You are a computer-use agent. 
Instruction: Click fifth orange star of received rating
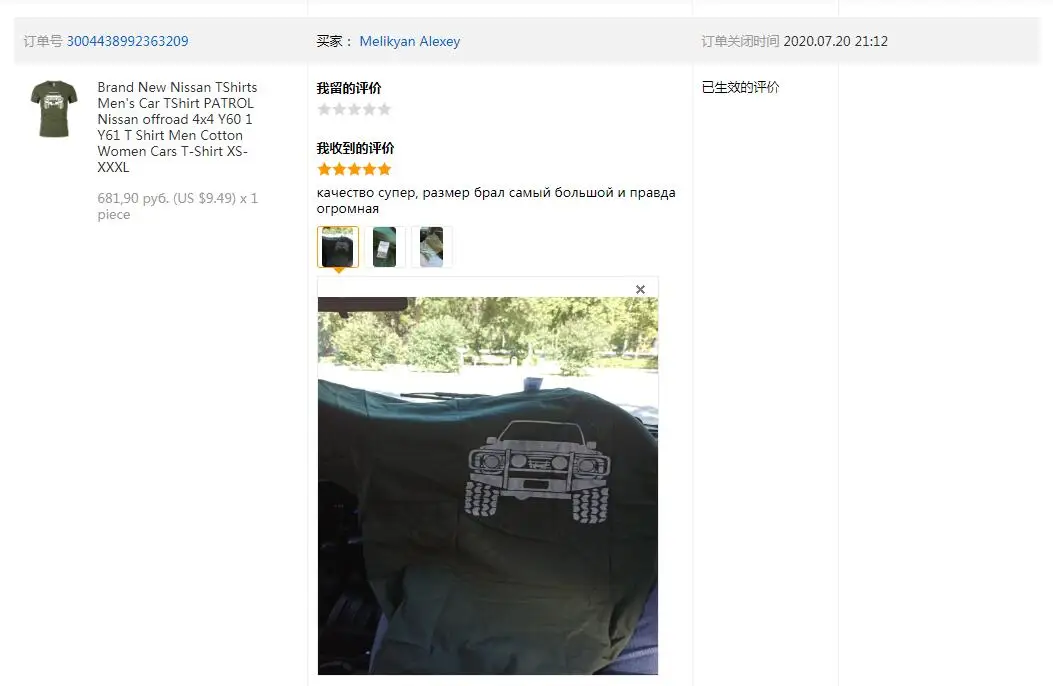383,169
